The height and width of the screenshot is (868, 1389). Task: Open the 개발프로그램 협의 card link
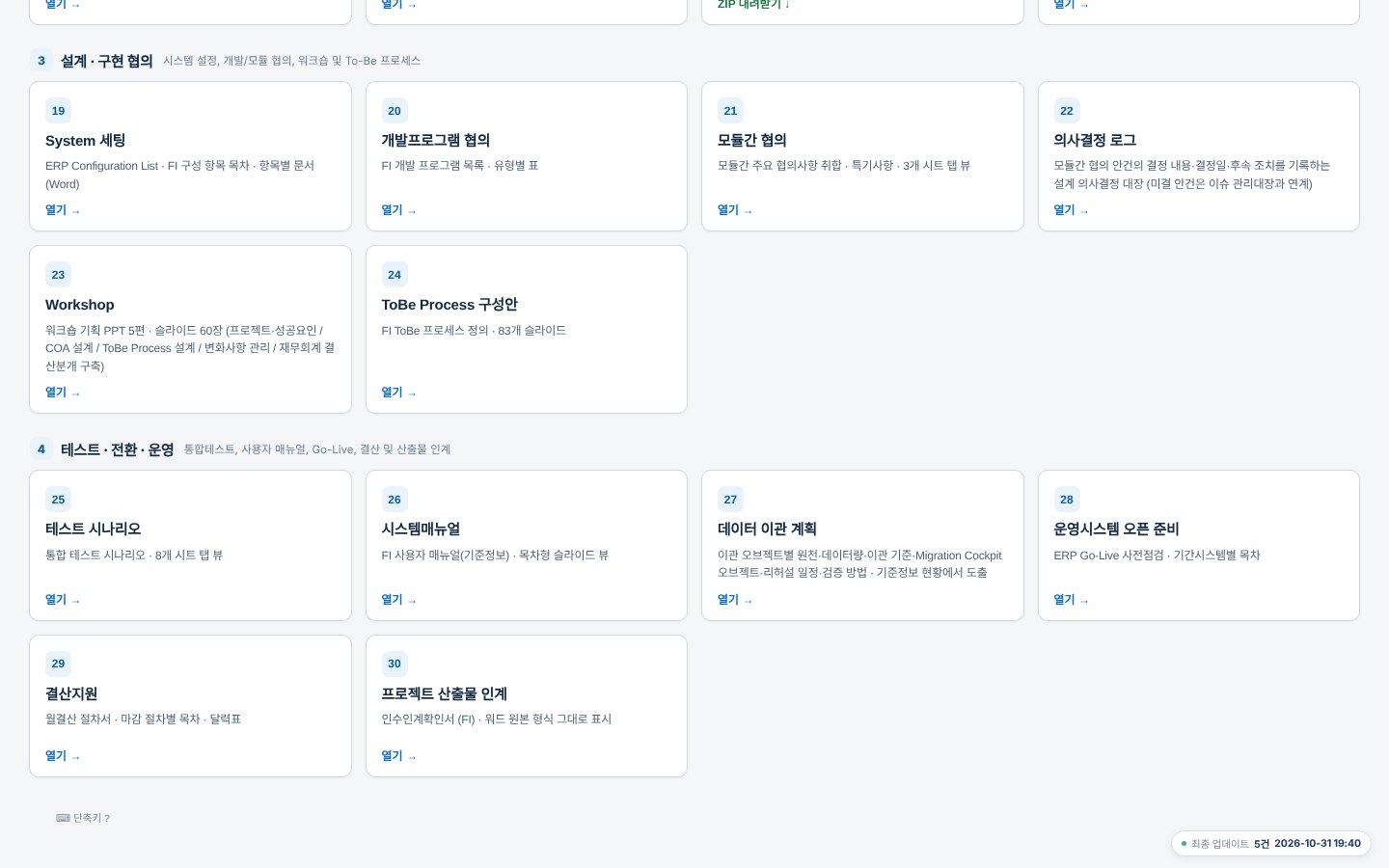(398, 210)
